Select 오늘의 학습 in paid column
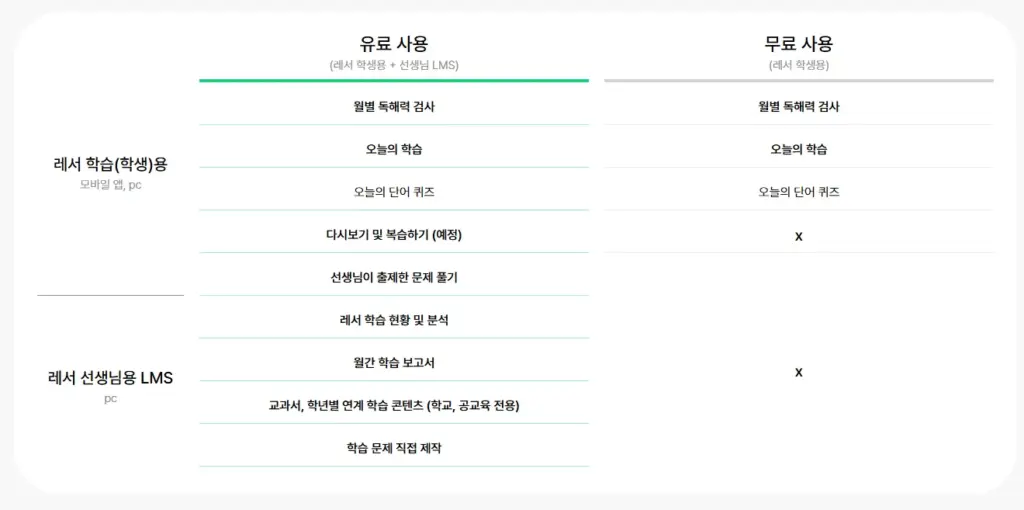Viewport: 1024px width, 510px height. coord(394,149)
